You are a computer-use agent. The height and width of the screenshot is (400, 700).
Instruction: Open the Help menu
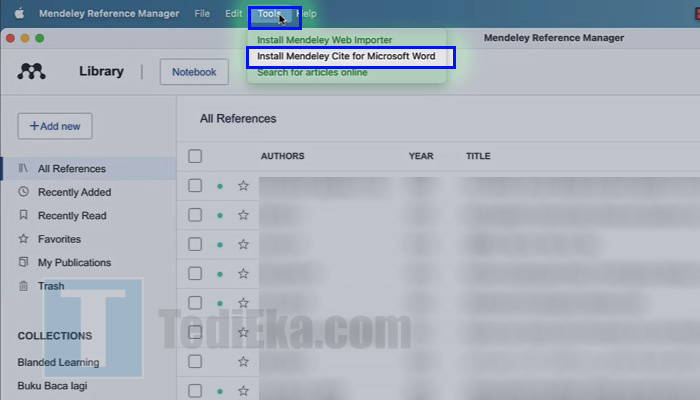pyautogui.click(x=306, y=13)
